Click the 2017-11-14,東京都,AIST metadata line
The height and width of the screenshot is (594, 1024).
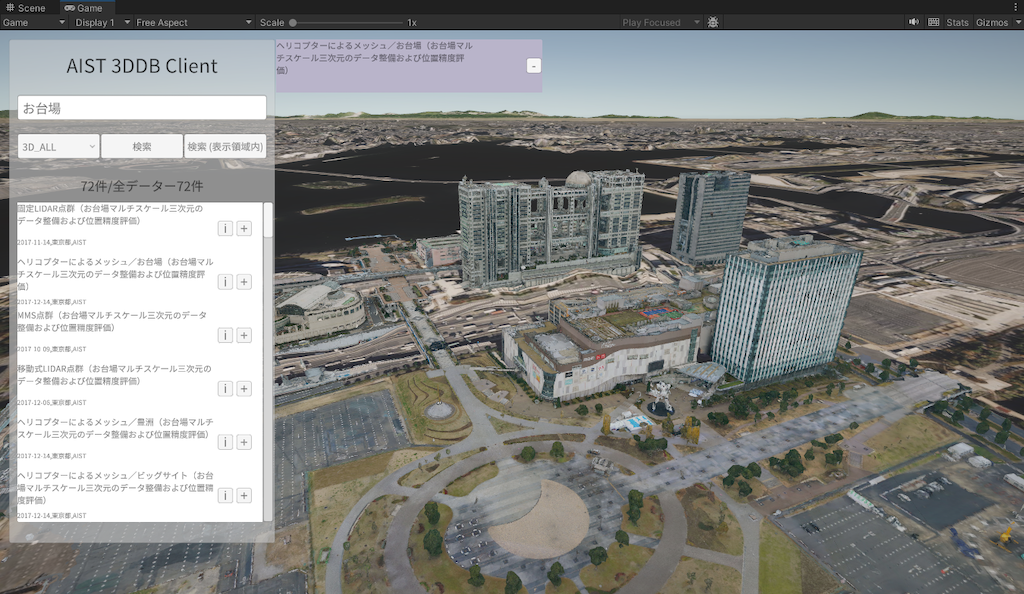coord(52,242)
